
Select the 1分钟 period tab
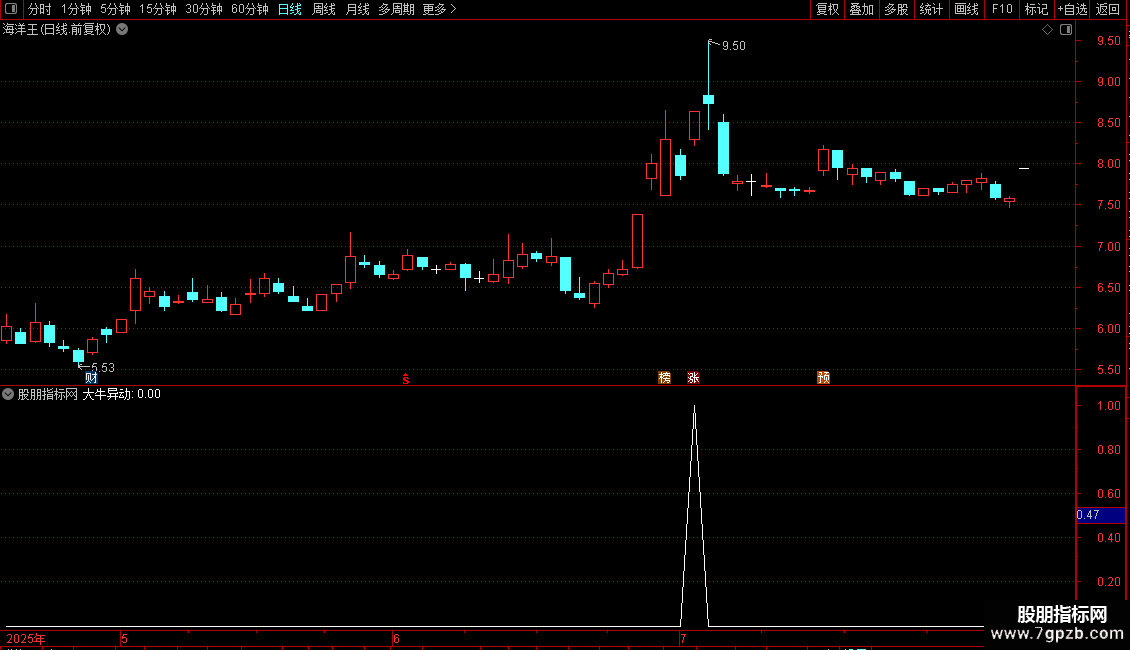tap(76, 9)
